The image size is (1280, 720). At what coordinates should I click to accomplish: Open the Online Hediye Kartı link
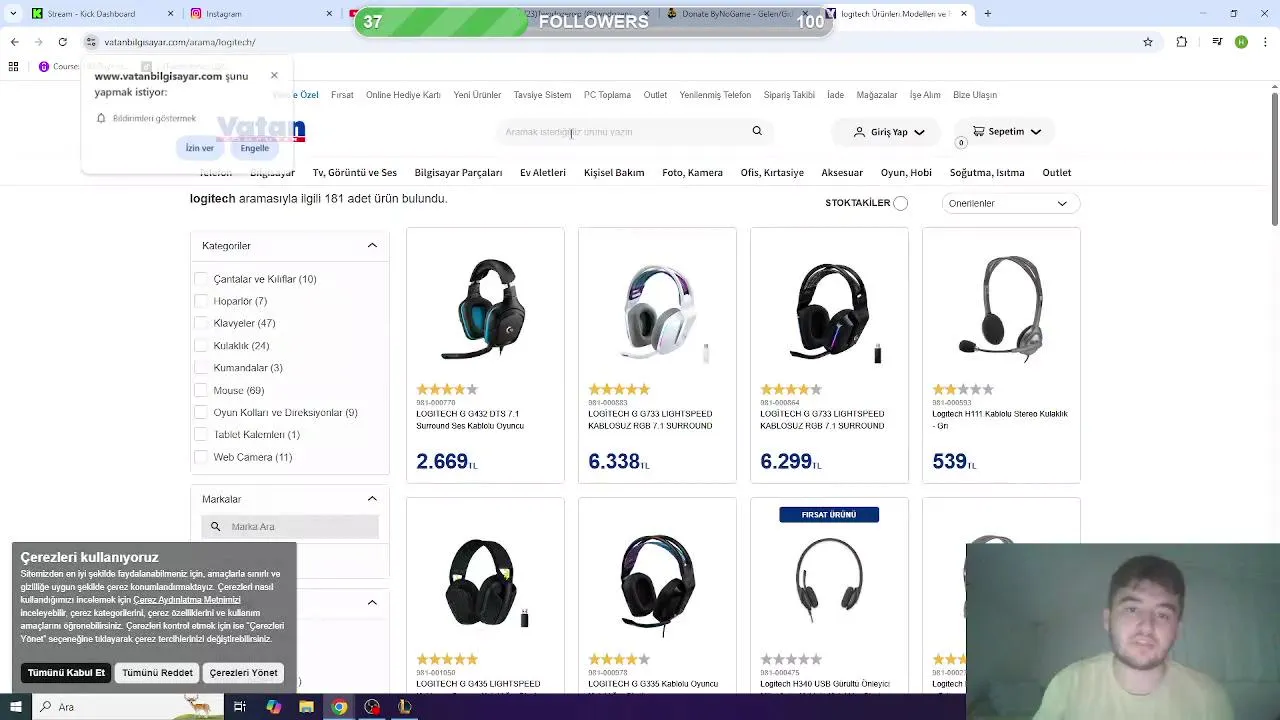point(403,95)
